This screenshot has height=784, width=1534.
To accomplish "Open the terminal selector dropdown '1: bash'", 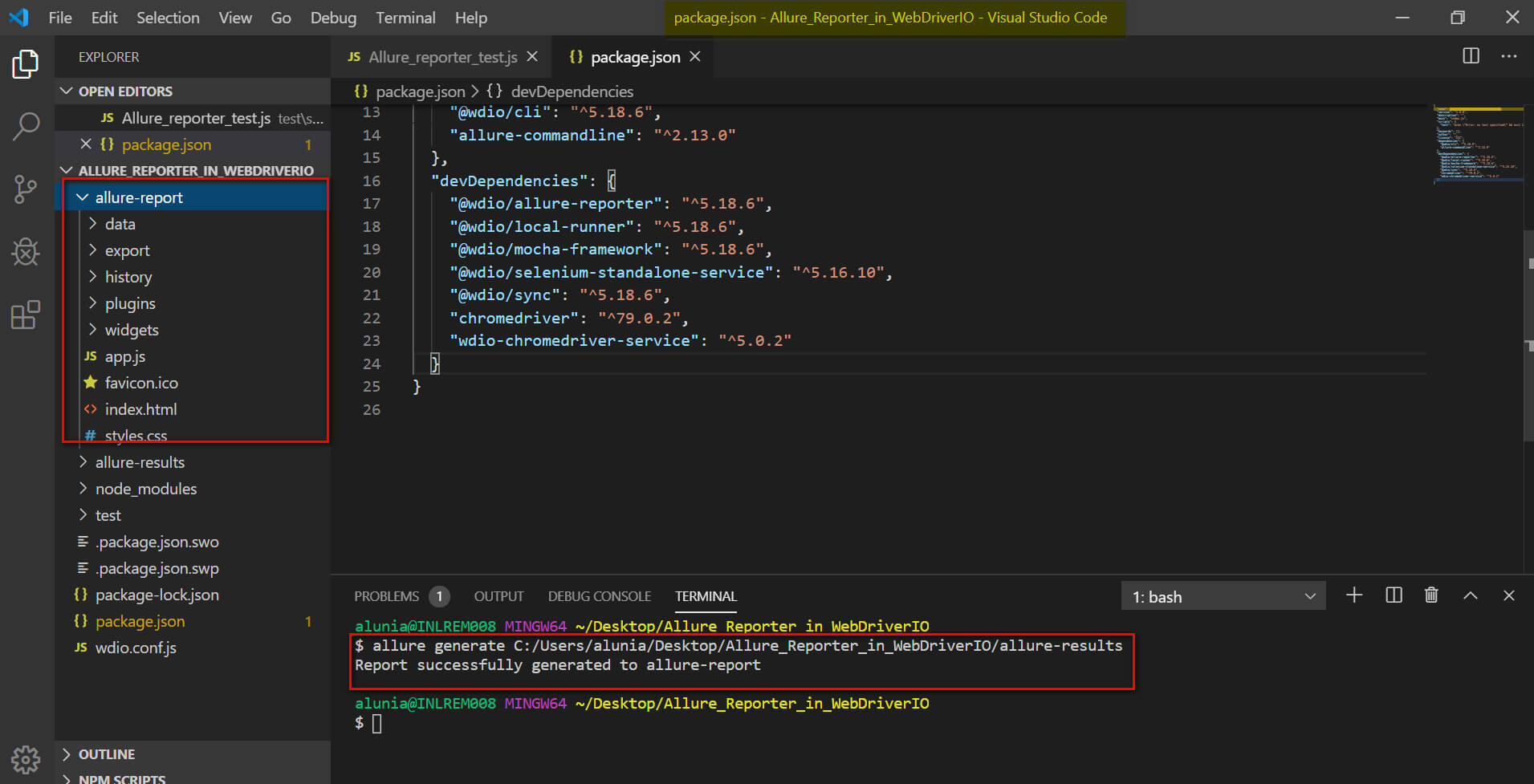I will coord(1223,596).
